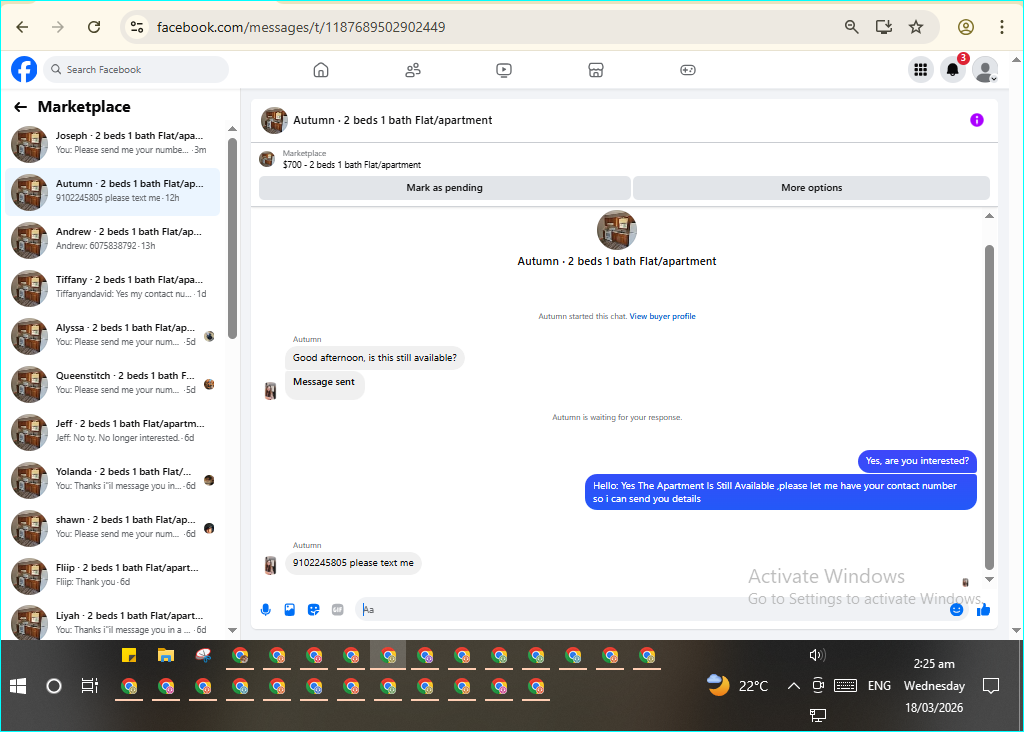Open the zoom magnifier icon in the address bar
The width and height of the screenshot is (1024, 732).
click(x=852, y=27)
